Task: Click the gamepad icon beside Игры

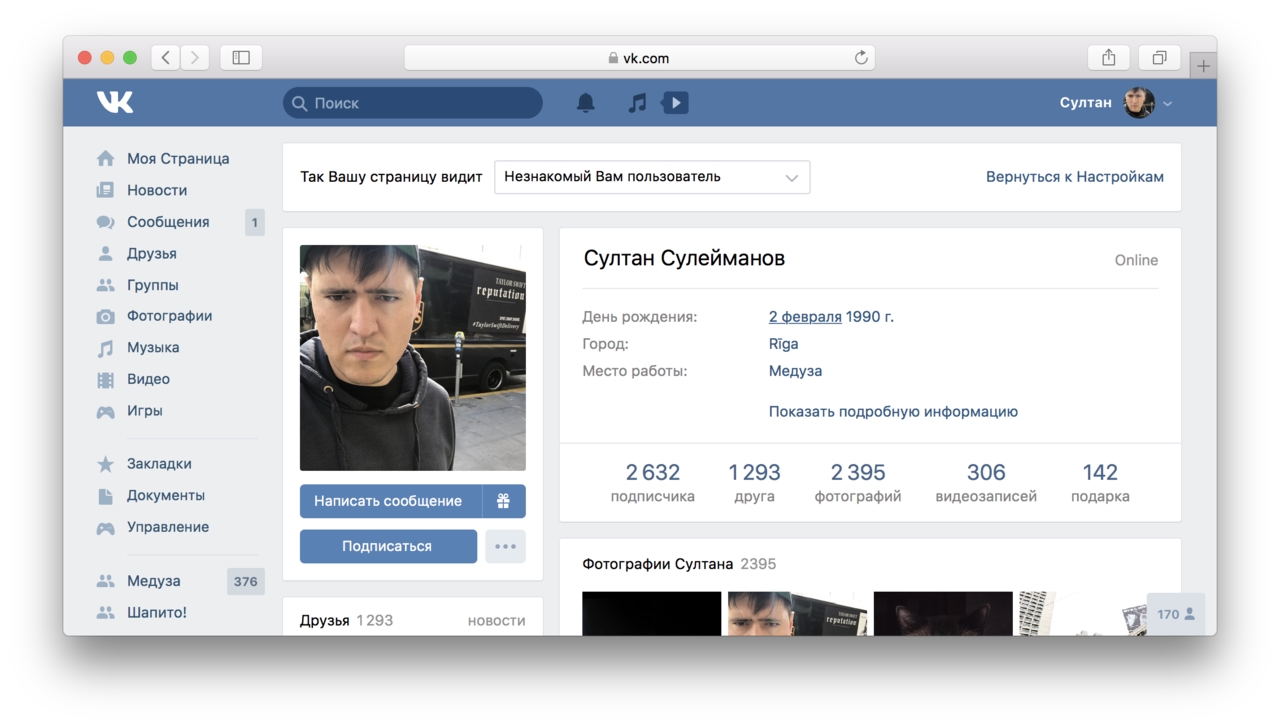Action: click(105, 411)
